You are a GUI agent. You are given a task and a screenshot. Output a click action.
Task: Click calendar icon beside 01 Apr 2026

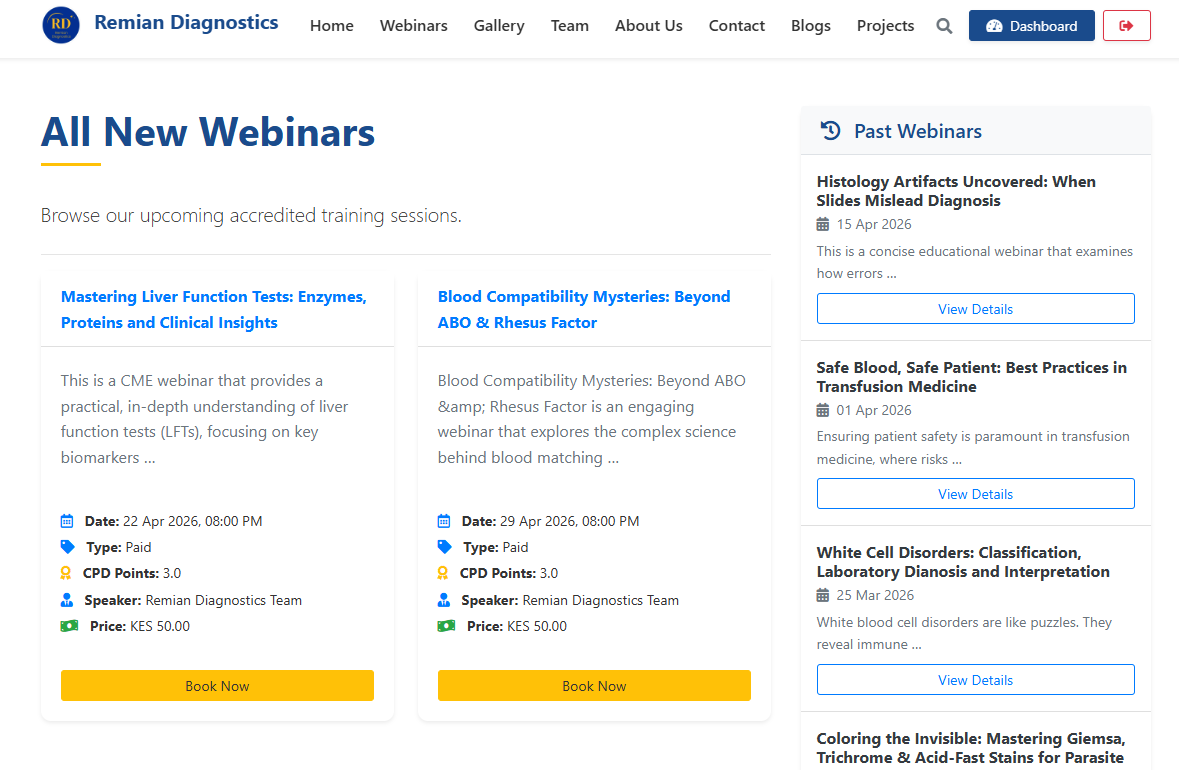click(823, 410)
